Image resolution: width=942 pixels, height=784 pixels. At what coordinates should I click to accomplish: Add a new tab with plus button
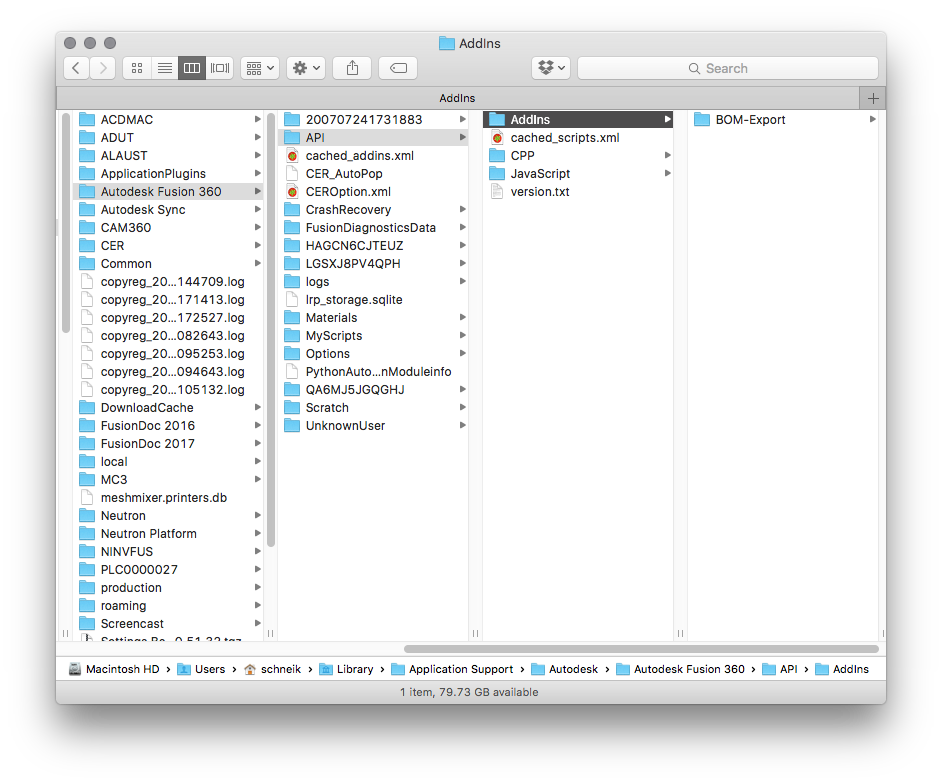pos(873,98)
